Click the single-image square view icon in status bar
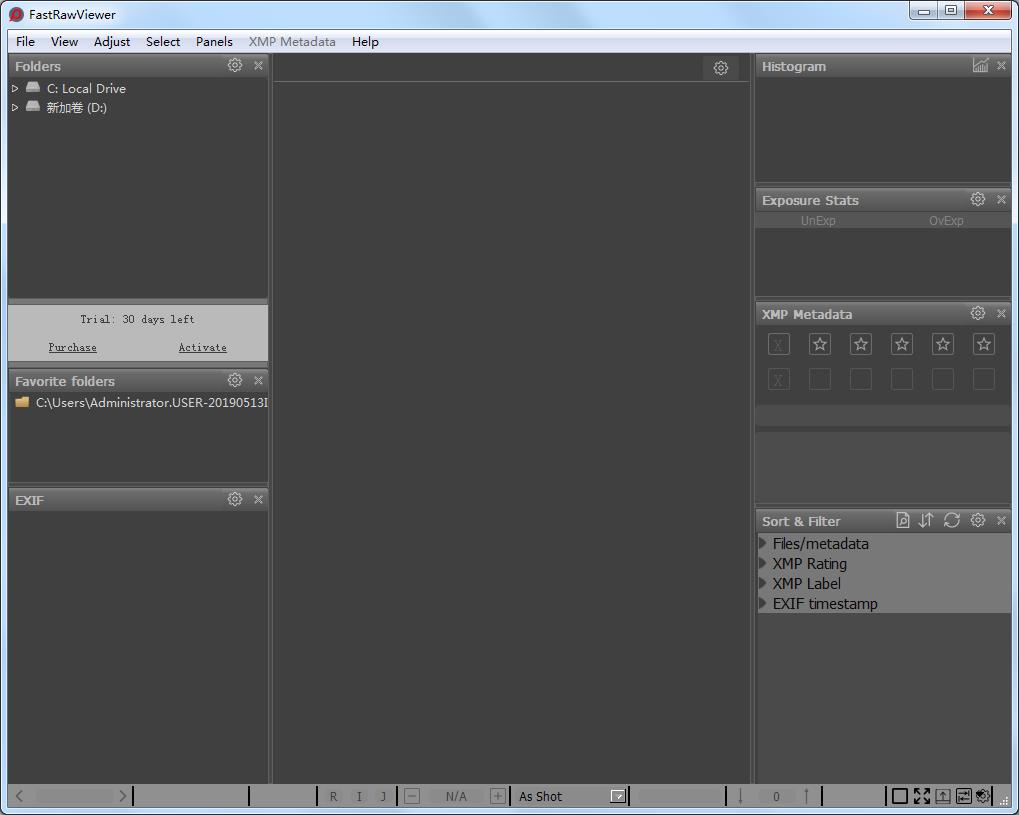 click(x=899, y=796)
